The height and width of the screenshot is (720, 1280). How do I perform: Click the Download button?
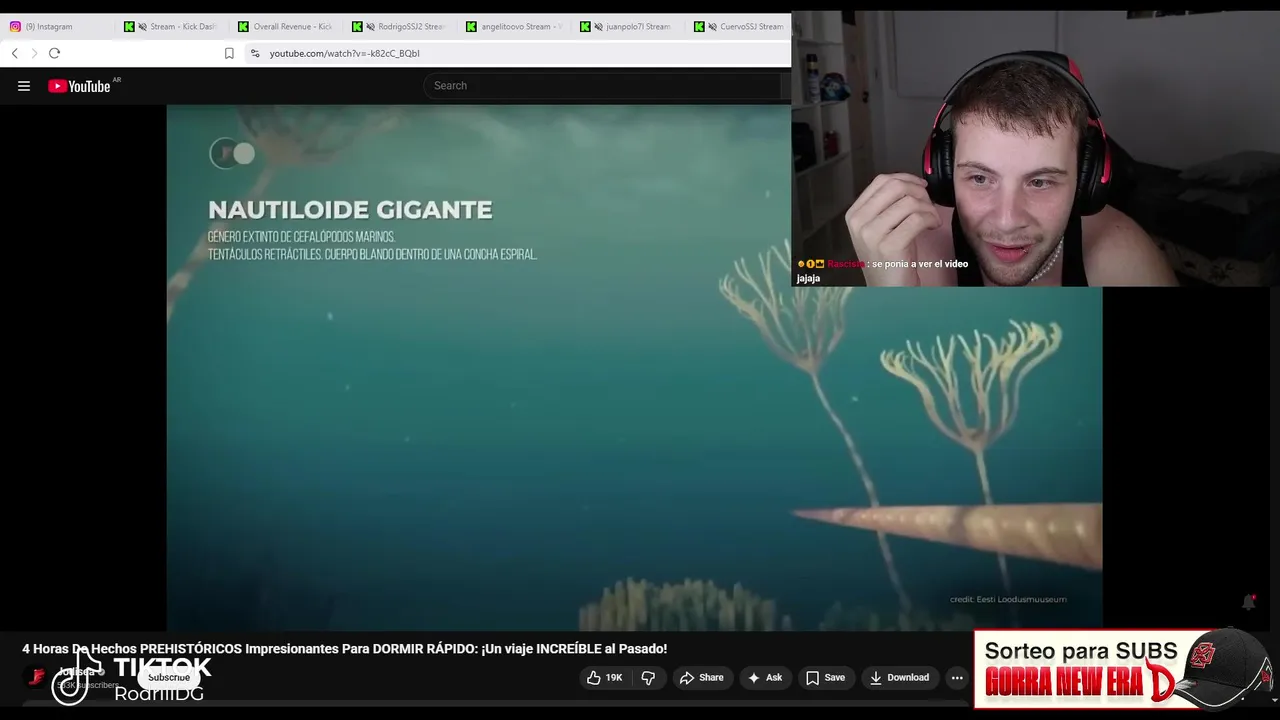[x=899, y=678]
